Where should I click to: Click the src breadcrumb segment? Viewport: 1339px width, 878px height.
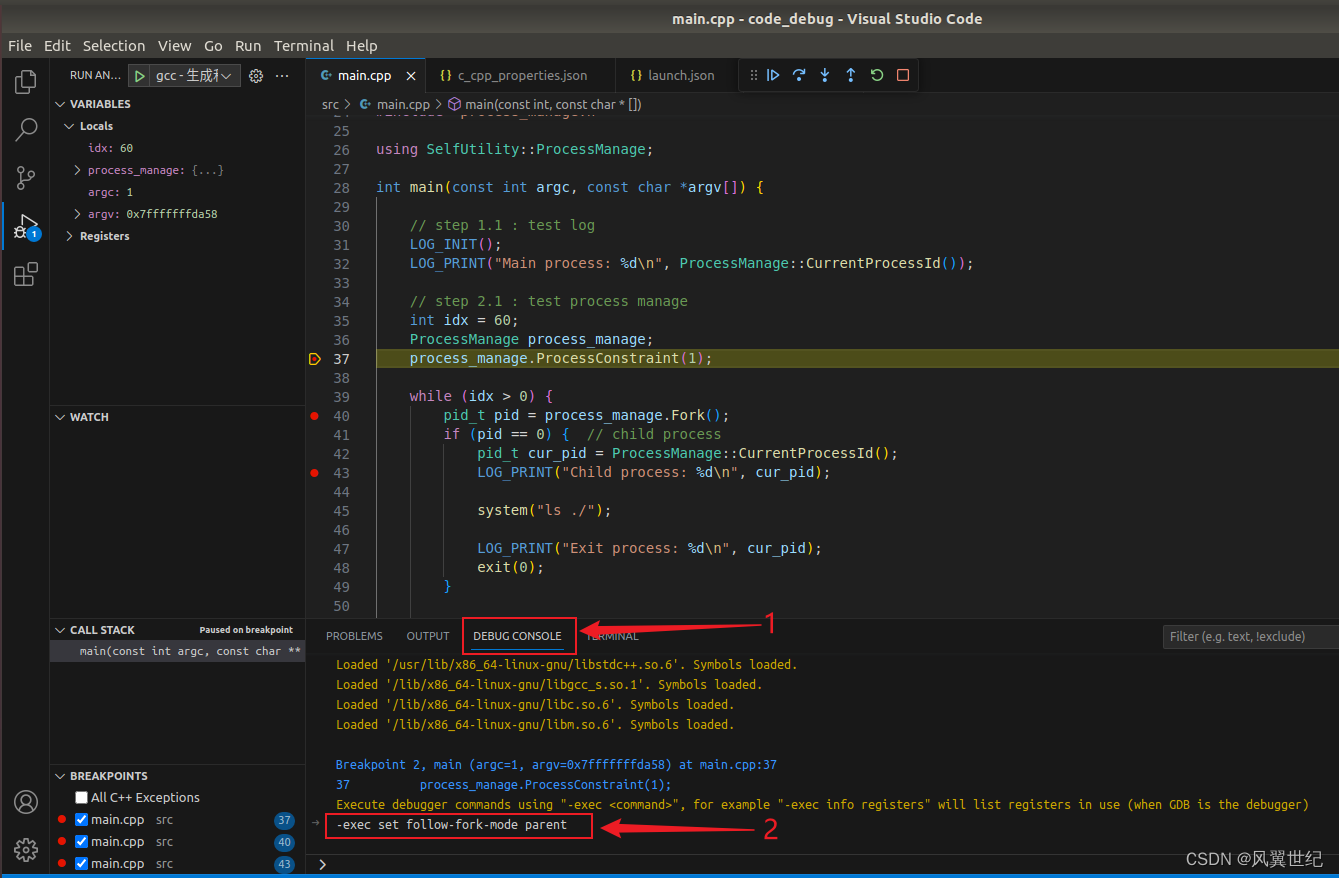[x=330, y=104]
